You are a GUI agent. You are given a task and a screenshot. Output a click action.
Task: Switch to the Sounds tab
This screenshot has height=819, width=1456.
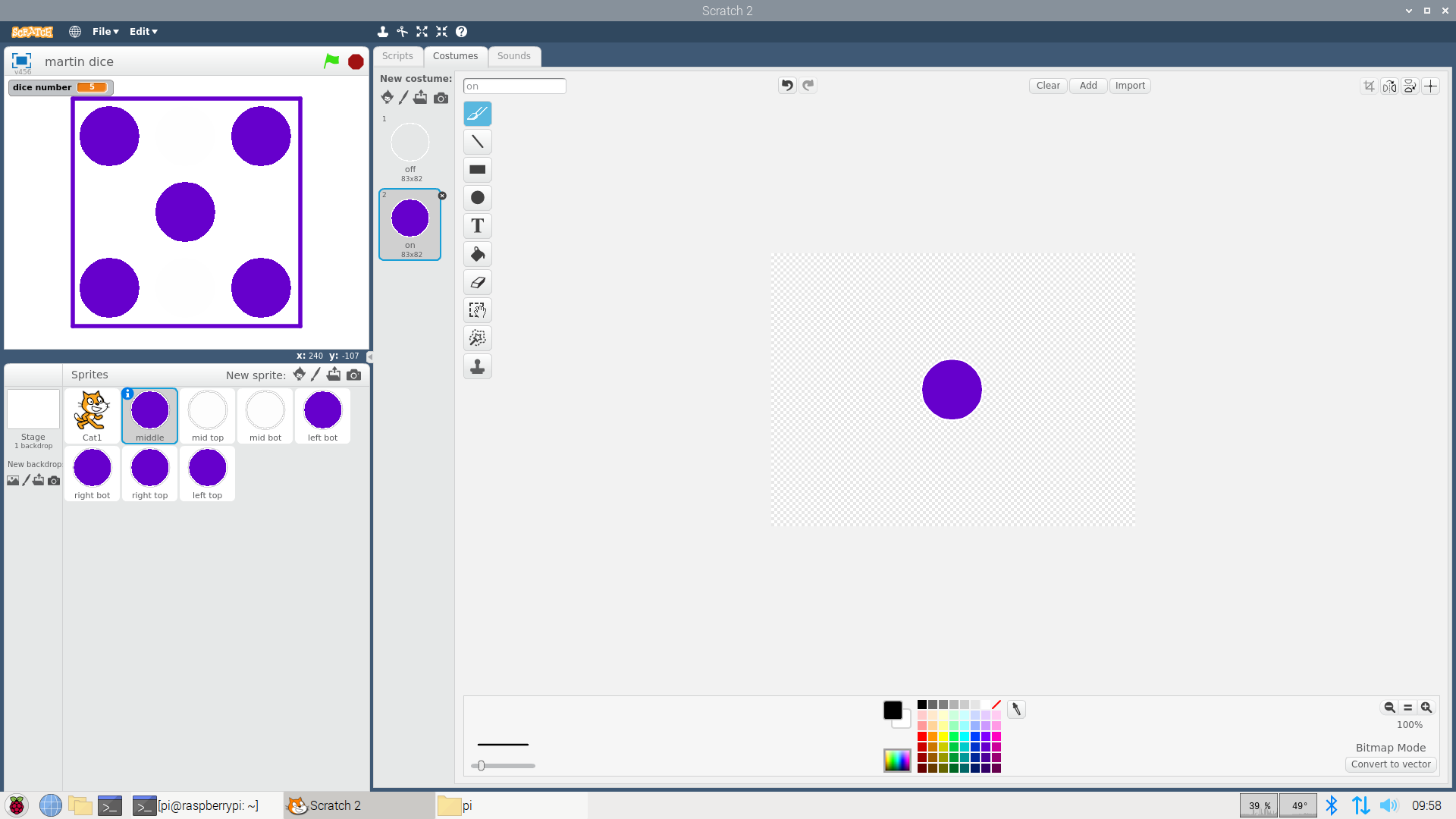tap(513, 56)
